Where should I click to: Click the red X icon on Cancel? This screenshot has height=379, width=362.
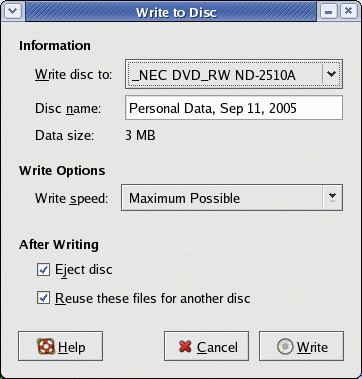(x=185, y=347)
